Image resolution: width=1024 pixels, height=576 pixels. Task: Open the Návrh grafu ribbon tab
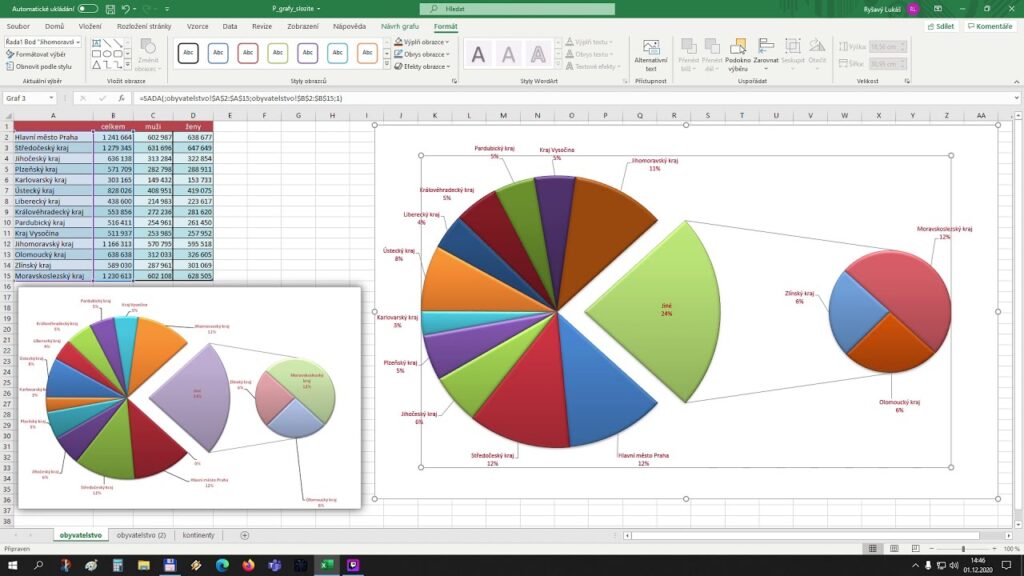pyautogui.click(x=401, y=26)
